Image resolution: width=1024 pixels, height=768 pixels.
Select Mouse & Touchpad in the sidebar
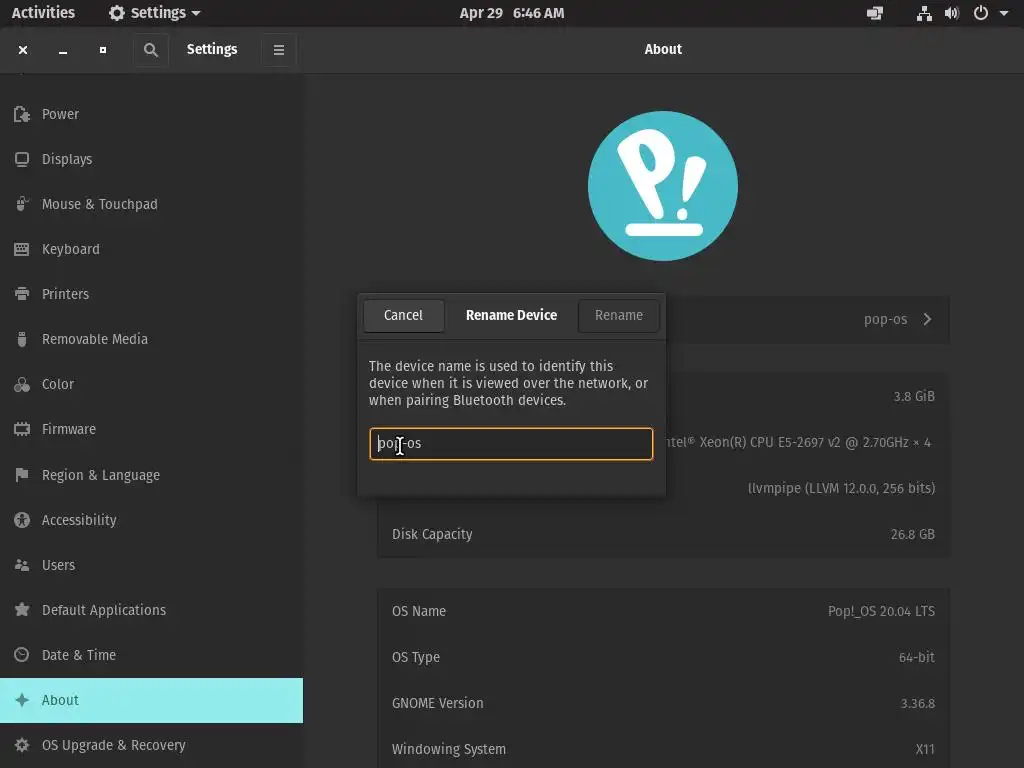152,204
